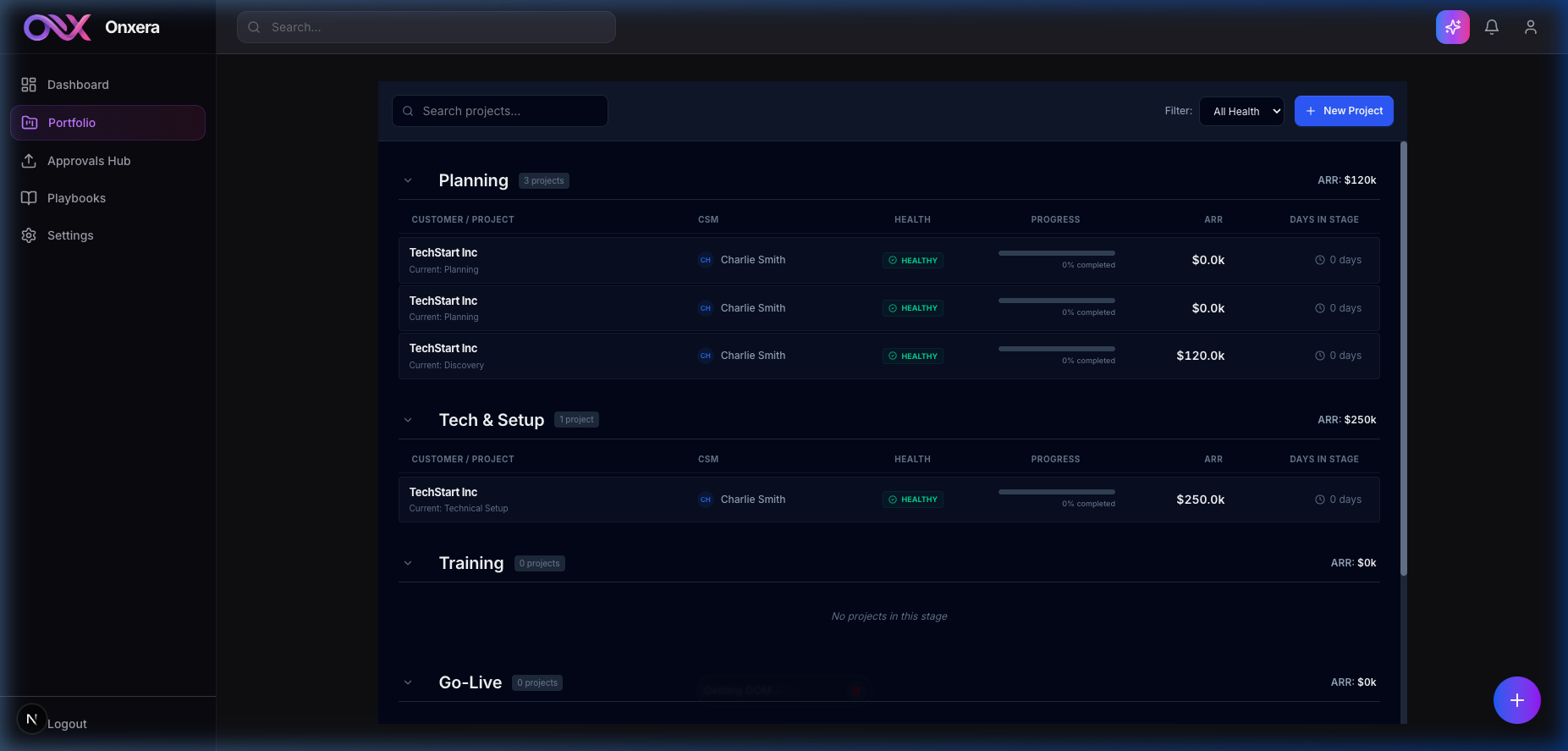
Task: Open the AI sparkle assistant button
Action: 1452,27
